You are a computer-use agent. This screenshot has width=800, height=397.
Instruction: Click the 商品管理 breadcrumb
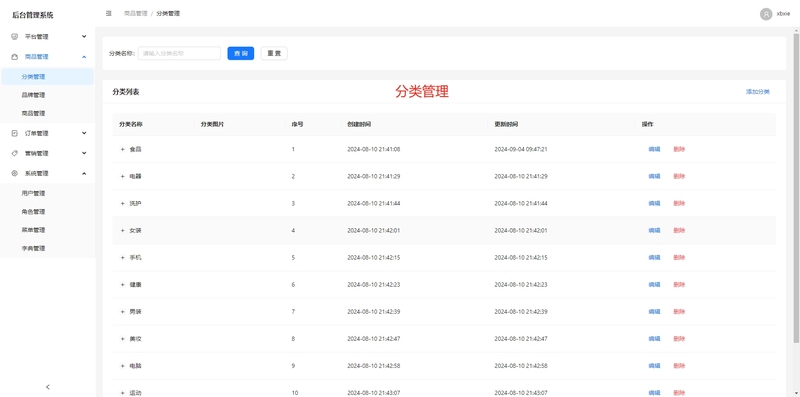click(136, 14)
